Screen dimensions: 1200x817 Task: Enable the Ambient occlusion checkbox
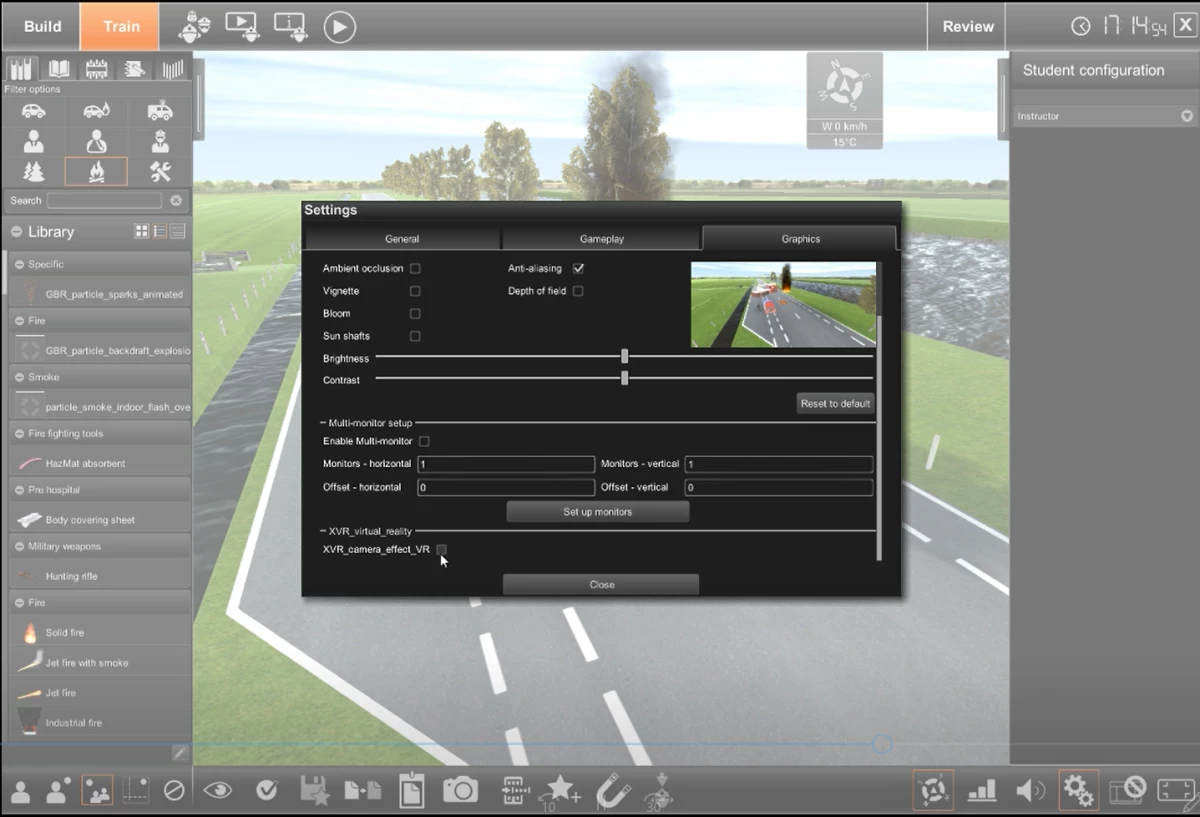coord(415,268)
